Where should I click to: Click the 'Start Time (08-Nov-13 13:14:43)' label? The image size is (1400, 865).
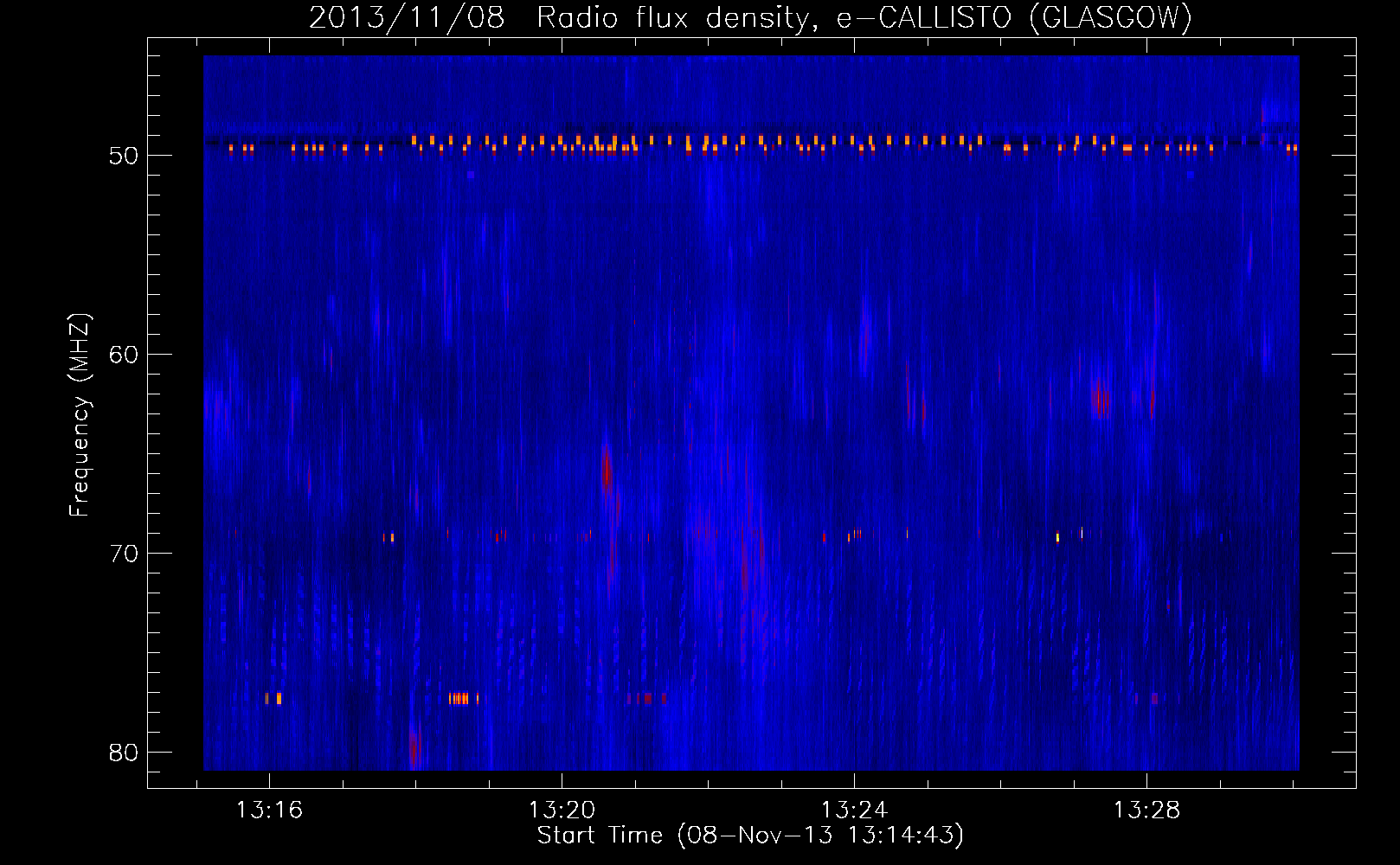pos(750,836)
